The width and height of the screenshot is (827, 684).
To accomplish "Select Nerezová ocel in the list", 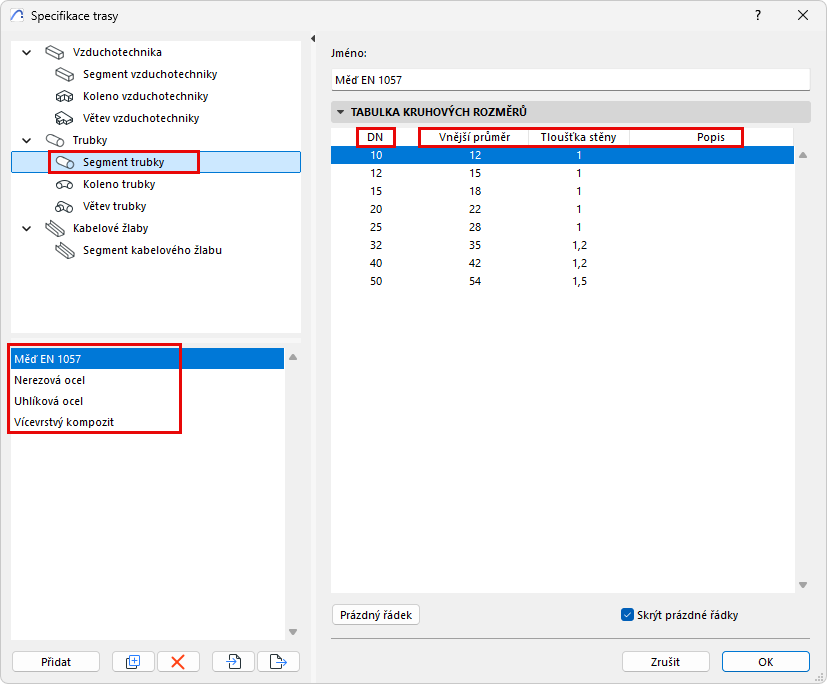I will pyautogui.click(x=147, y=380).
